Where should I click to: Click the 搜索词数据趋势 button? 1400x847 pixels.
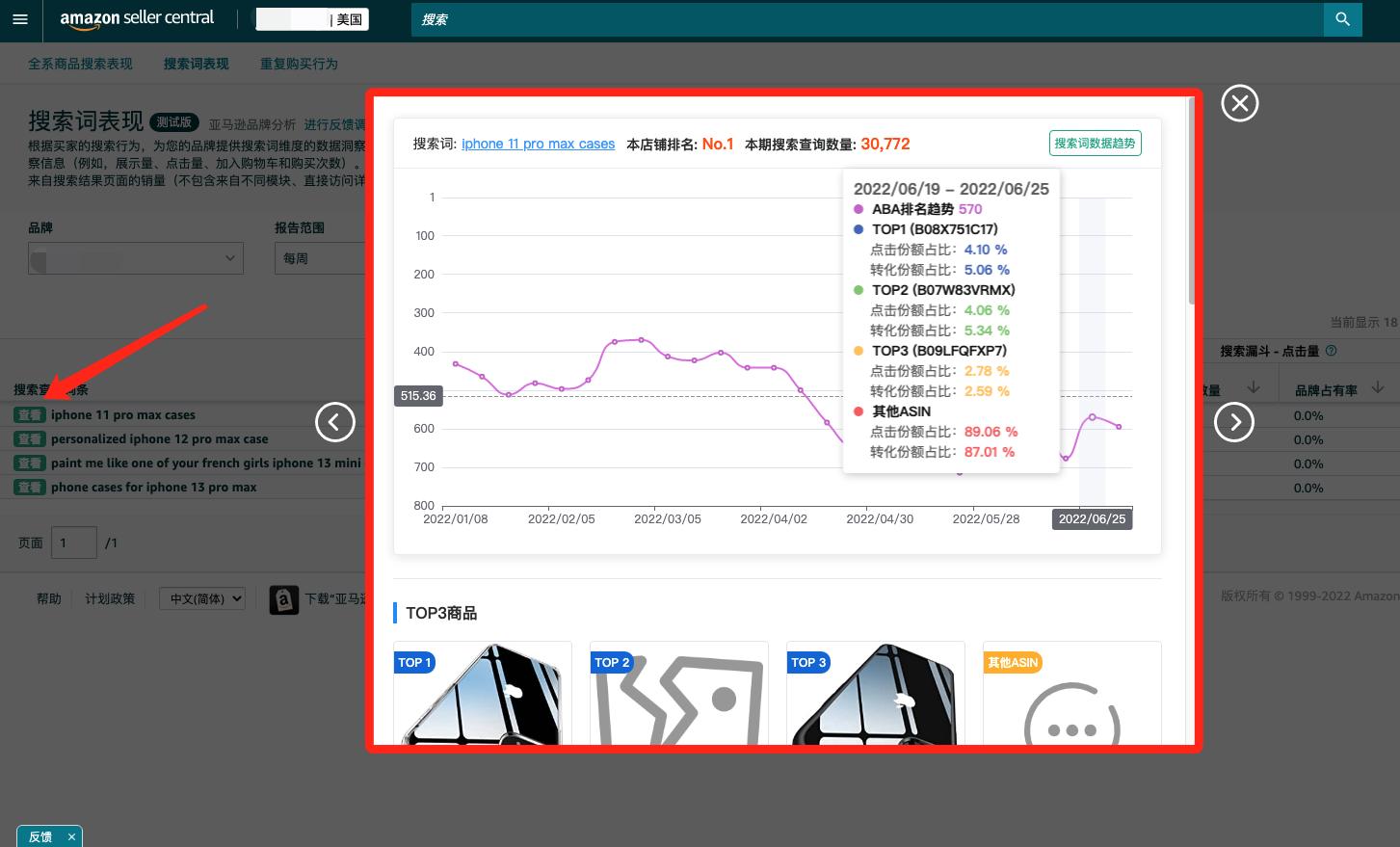[1095, 143]
